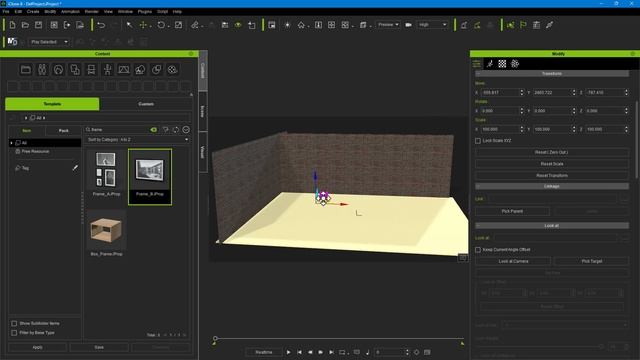Screen dimensions: 640x360
Task: Open the Scene landscape category in Content
Action: tap(124, 69)
